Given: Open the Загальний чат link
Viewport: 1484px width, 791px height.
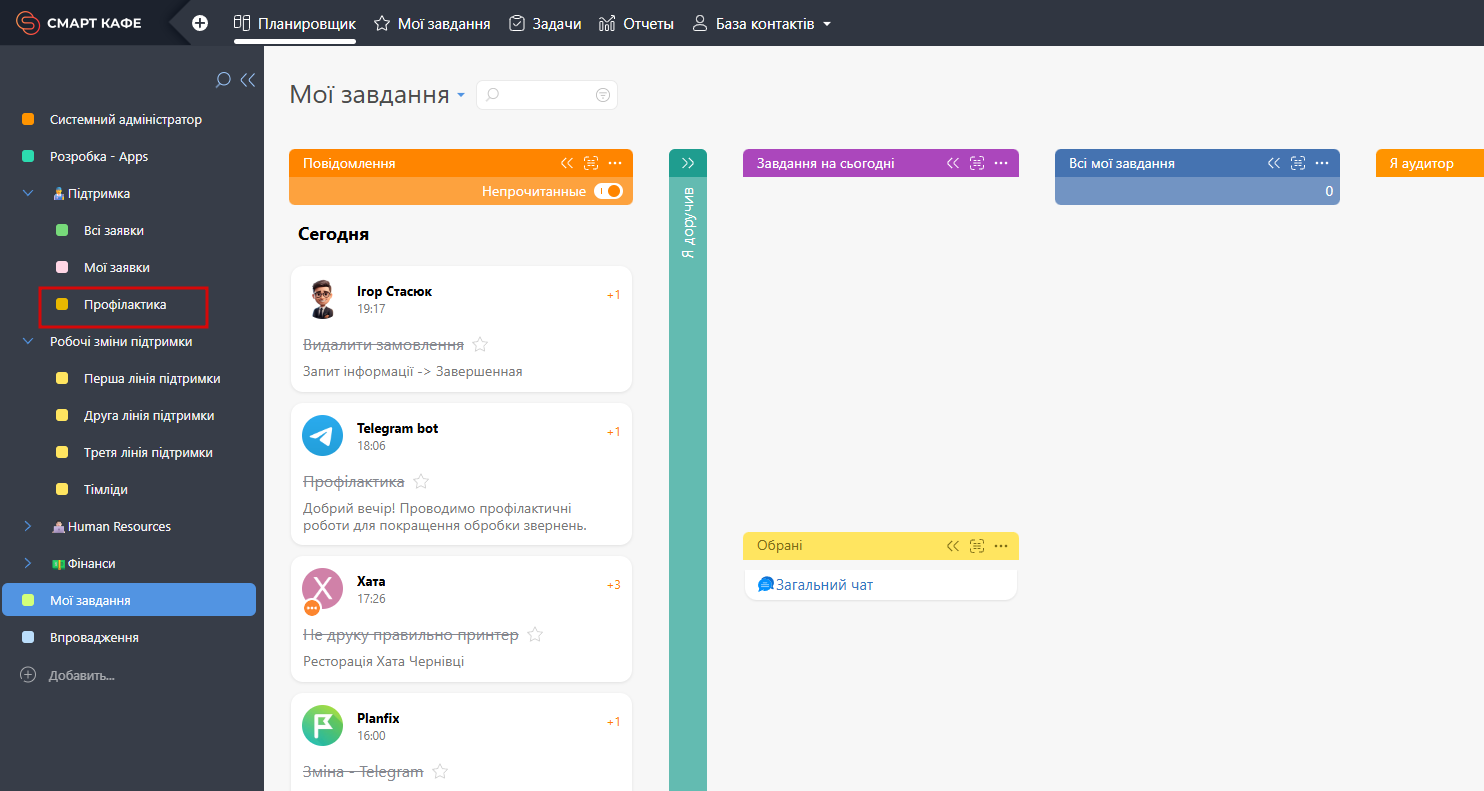Looking at the screenshot, I should pos(824,585).
